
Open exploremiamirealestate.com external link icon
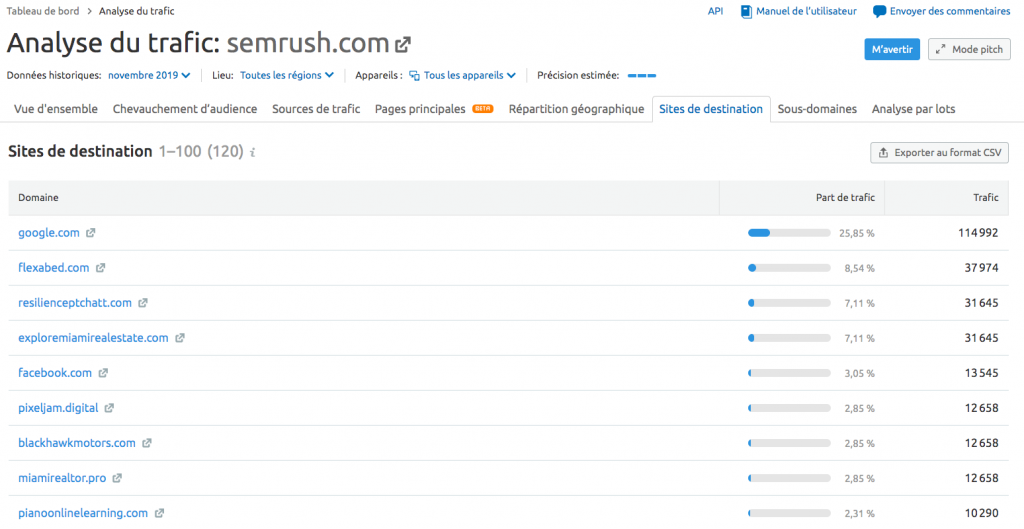tap(180, 338)
